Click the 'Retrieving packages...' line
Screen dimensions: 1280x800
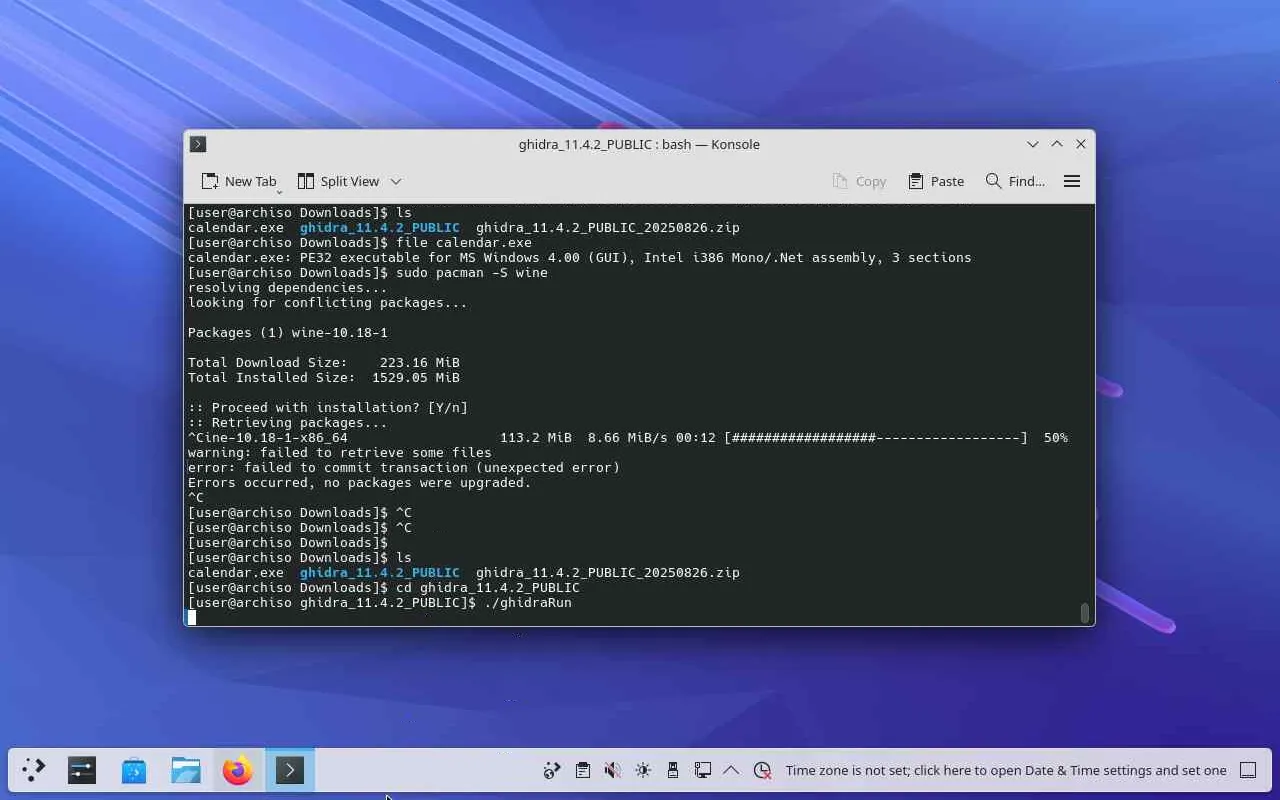[288, 423]
